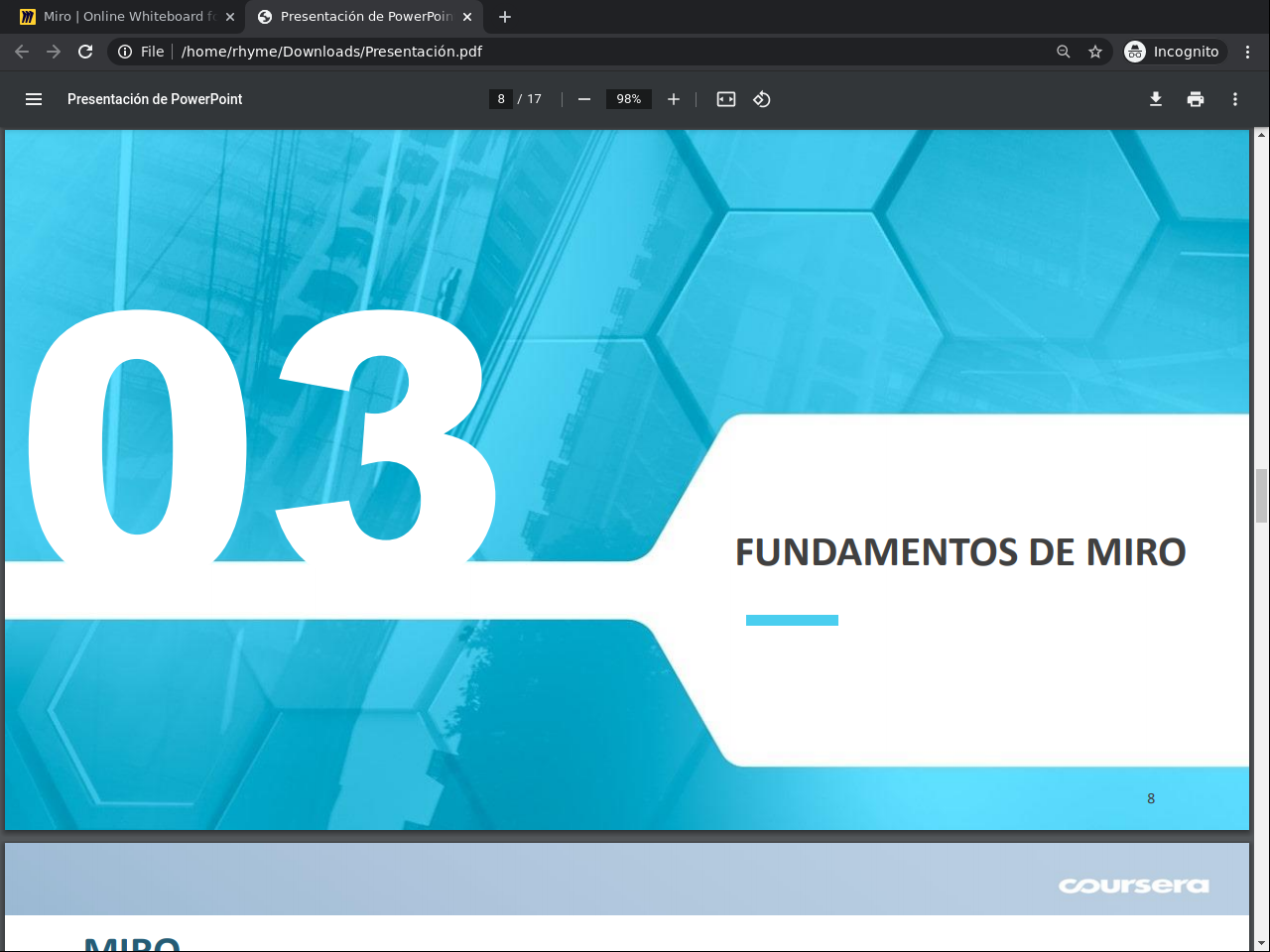1270x952 pixels.
Task: Close the Presentación de PowerPoint tab
Action: pyautogui.click(x=467, y=17)
